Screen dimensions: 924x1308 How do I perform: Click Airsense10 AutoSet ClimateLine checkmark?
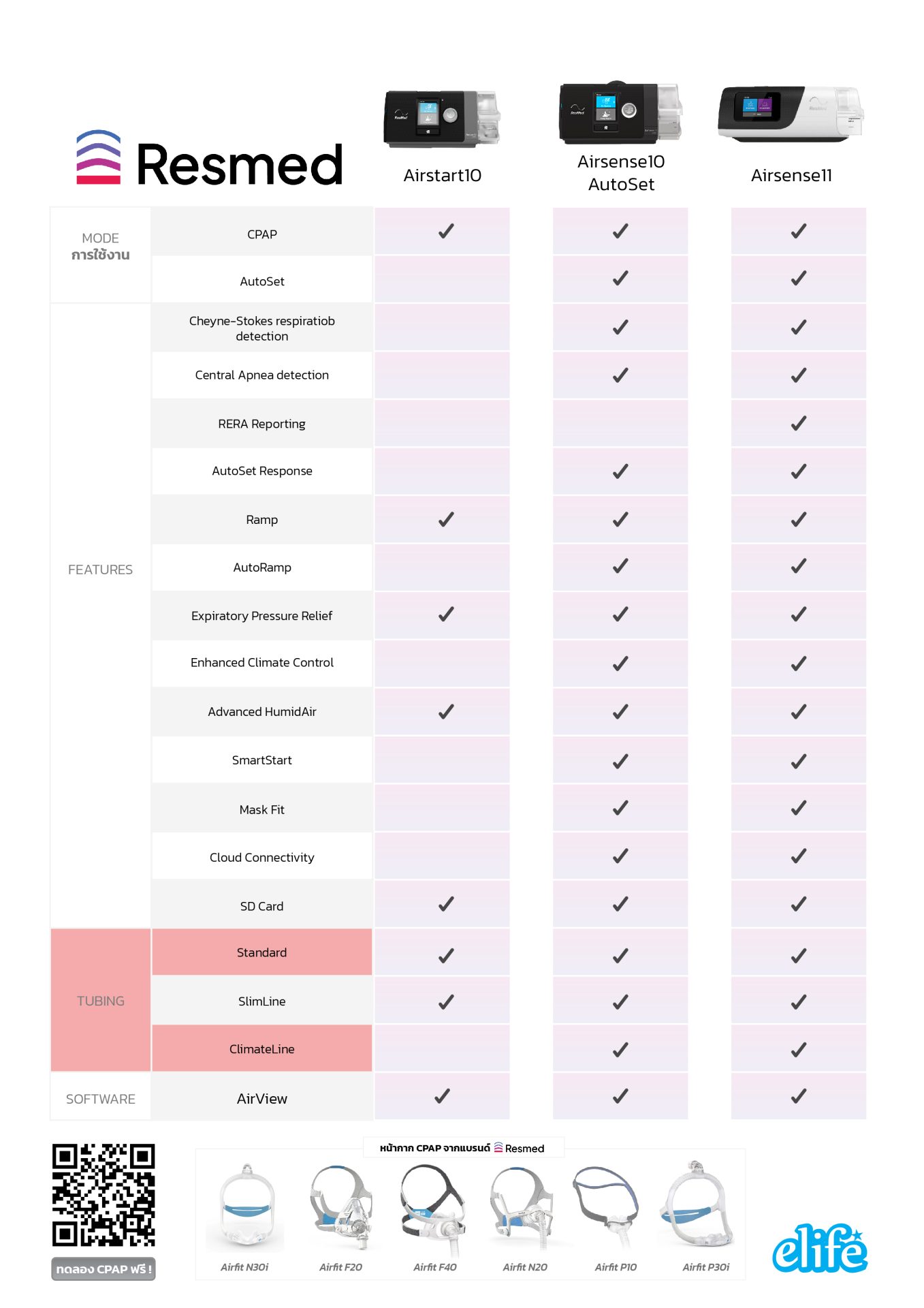[620, 1049]
